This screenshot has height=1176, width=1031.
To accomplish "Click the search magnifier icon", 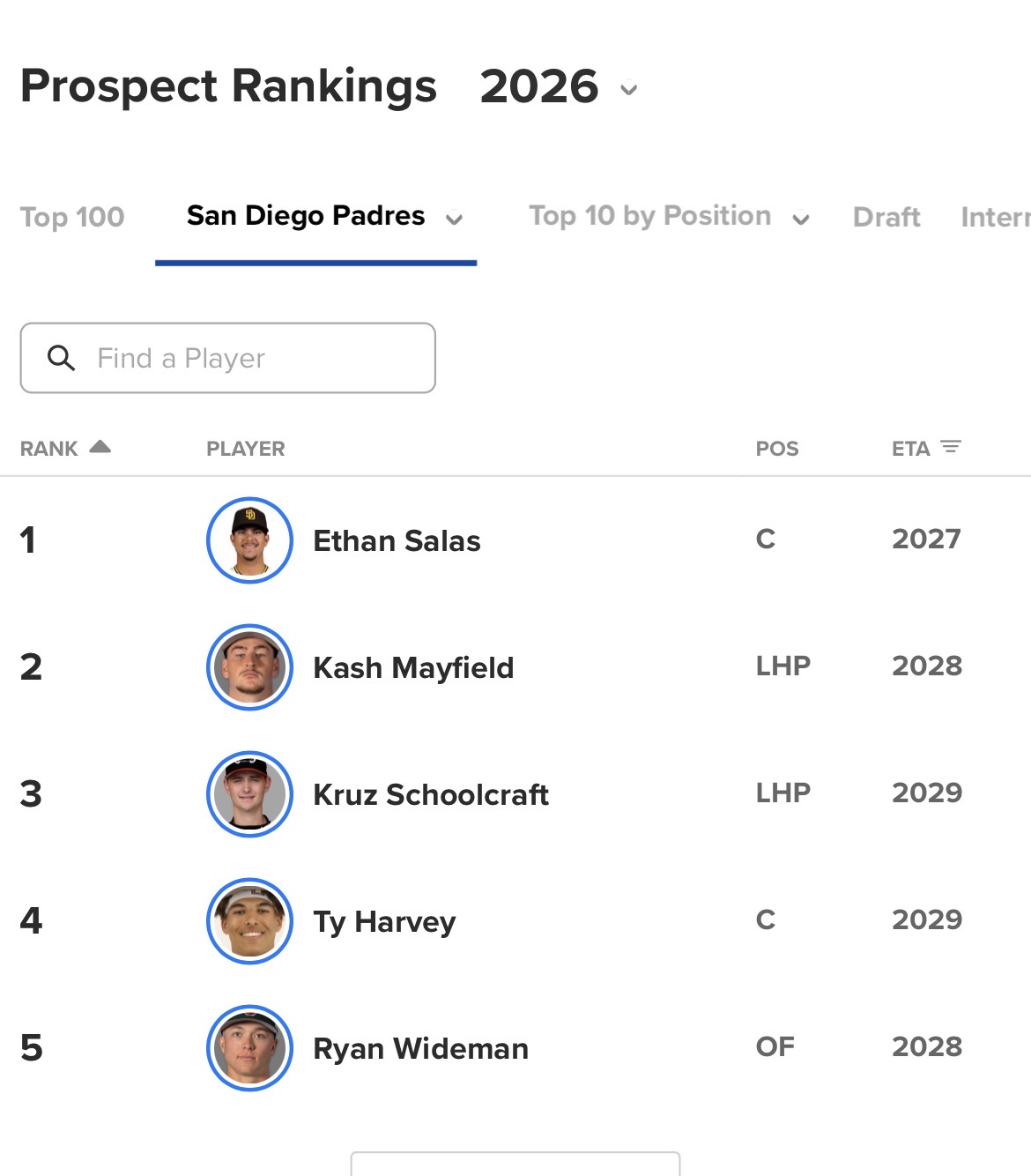I will tap(61, 358).
